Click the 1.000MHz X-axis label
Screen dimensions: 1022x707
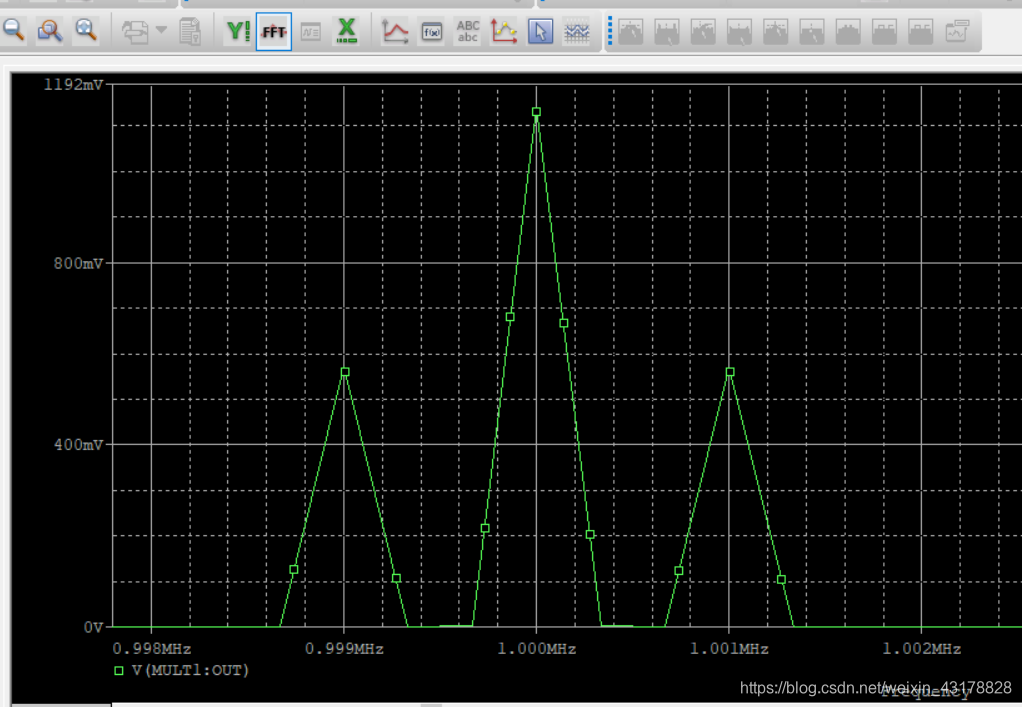tap(536, 648)
